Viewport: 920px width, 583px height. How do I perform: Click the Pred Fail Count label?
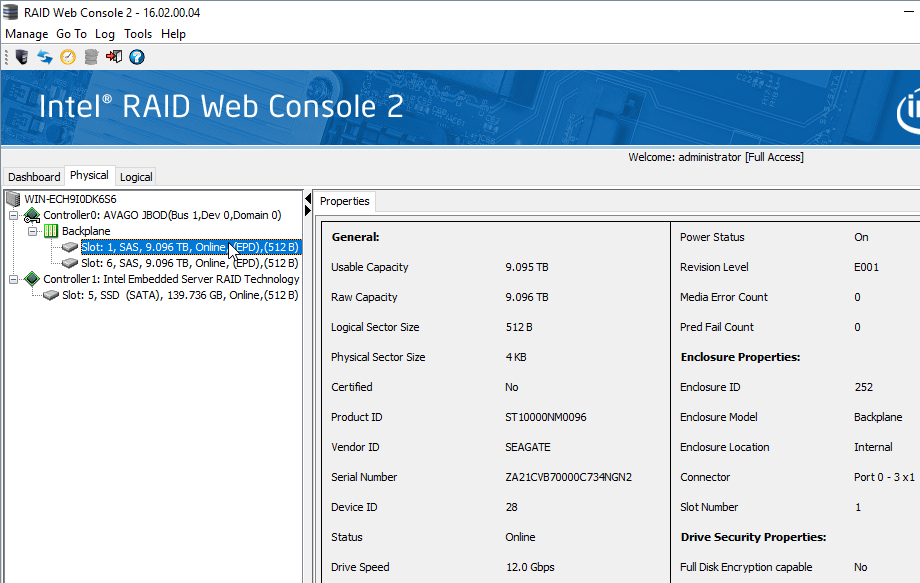(716, 327)
